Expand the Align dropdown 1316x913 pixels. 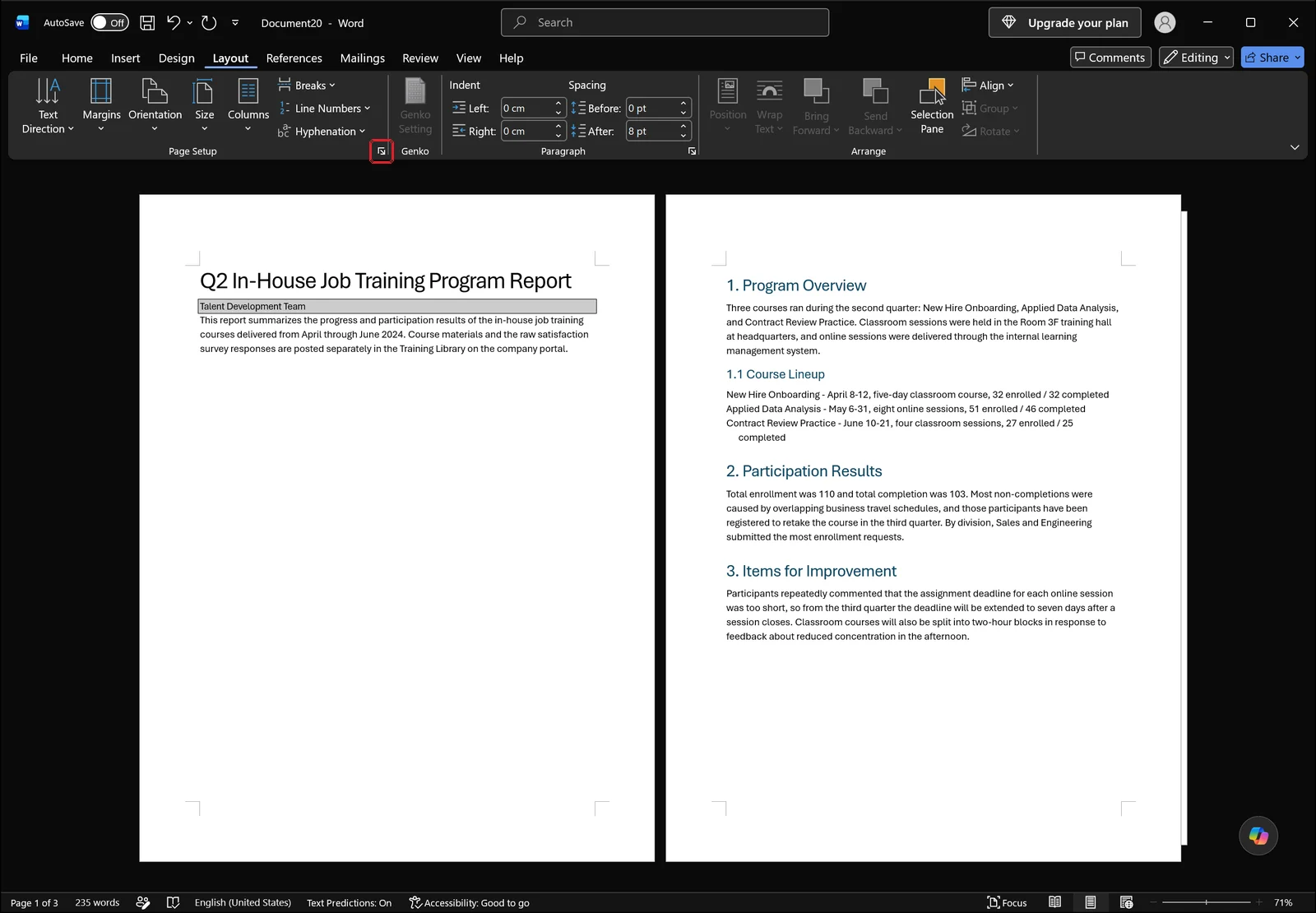(988, 86)
